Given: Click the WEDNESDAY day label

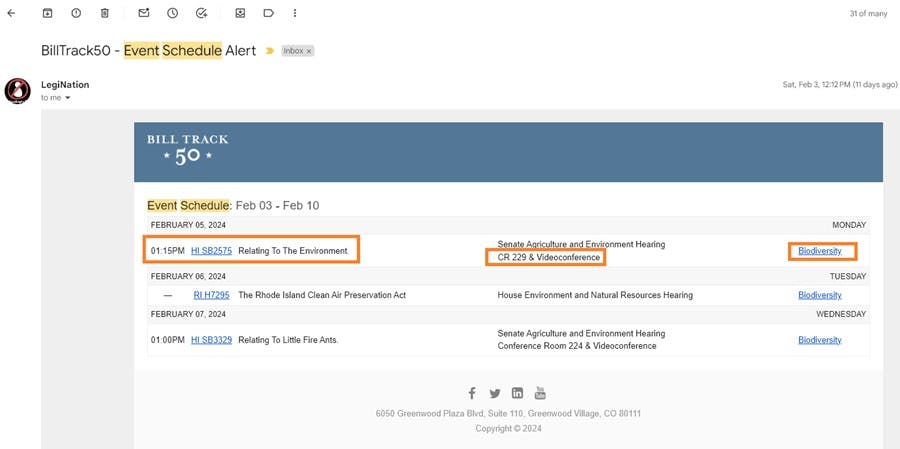Looking at the screenshot, I should point(841,314).
